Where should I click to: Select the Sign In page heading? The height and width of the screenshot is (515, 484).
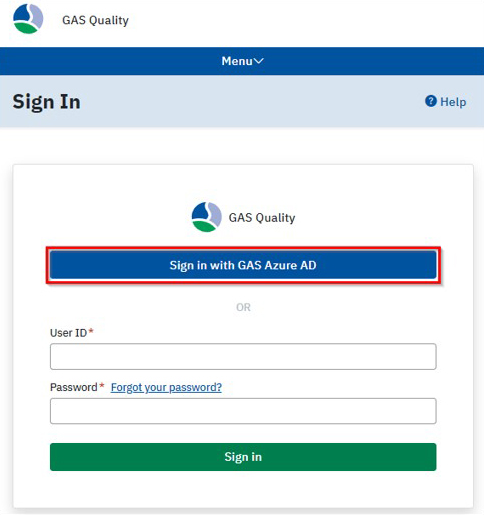click(x=46, y=102)
